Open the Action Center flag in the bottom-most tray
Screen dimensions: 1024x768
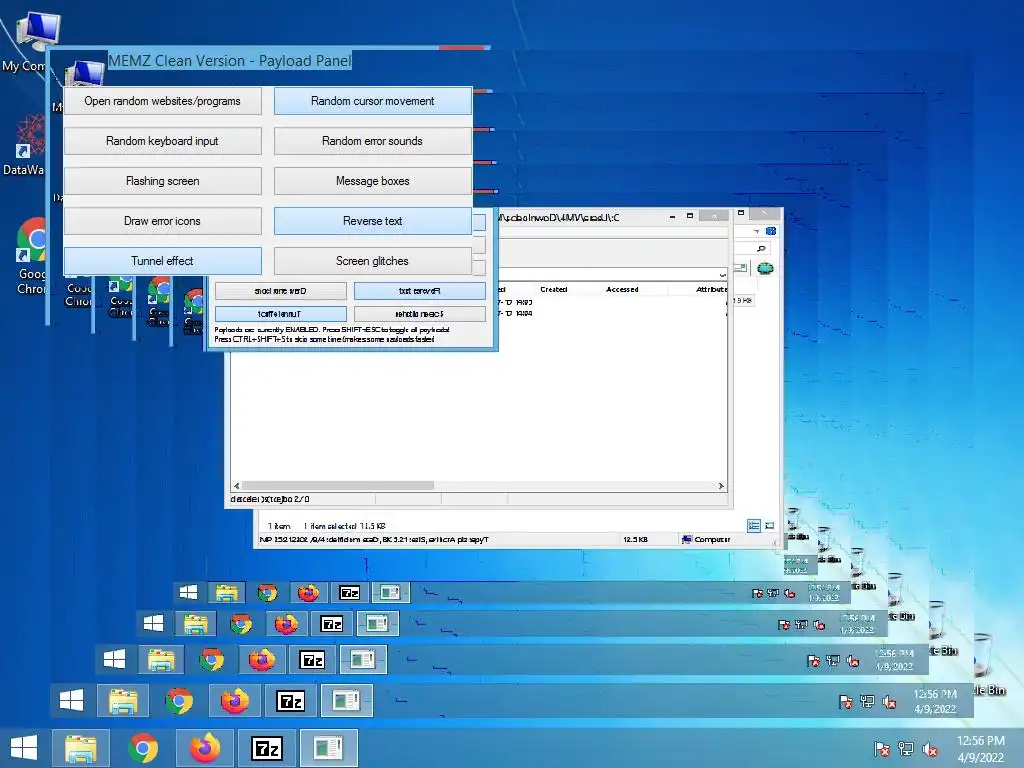pyautogui.click(x=882, y=749)
